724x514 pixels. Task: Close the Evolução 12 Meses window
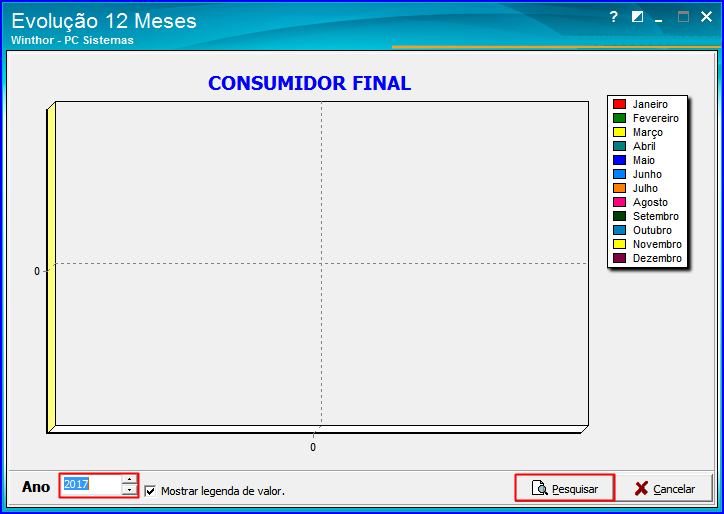[x=706, y=17]
